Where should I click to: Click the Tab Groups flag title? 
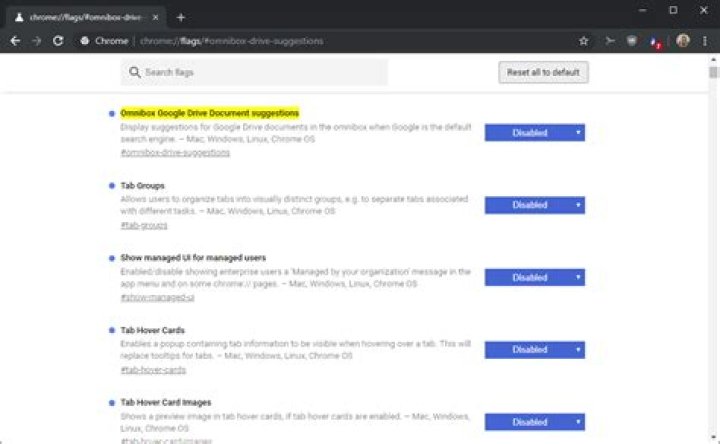[142, 185]
